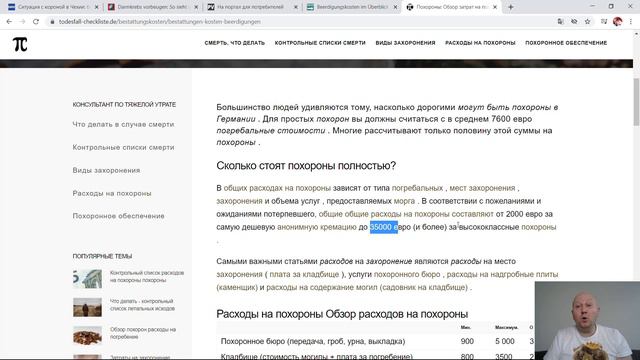Open popular topic 'Что делать - контрольный список'
Screen dimensions: 640x360
coord(142,304)
